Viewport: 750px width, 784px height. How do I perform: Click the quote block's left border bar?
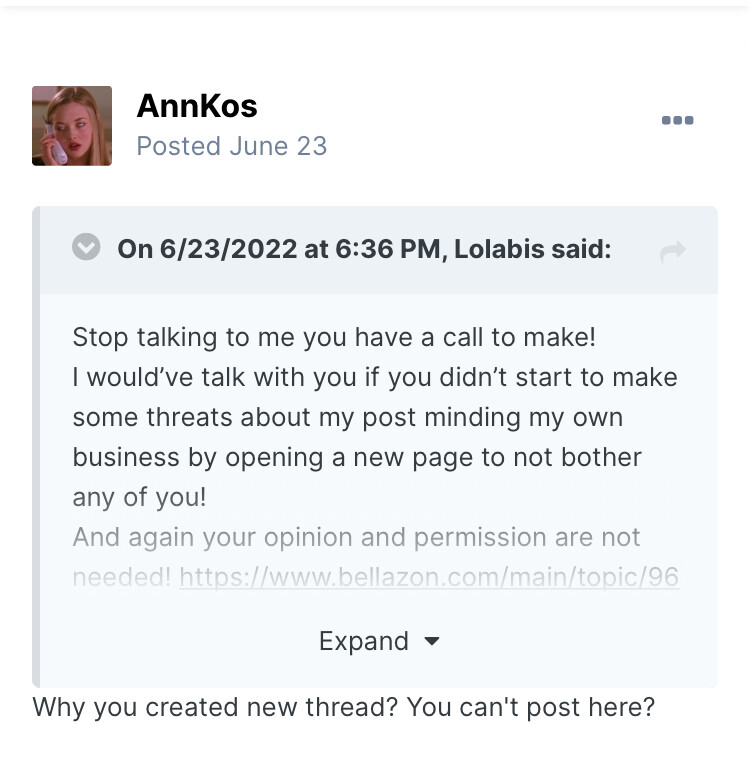36,446
